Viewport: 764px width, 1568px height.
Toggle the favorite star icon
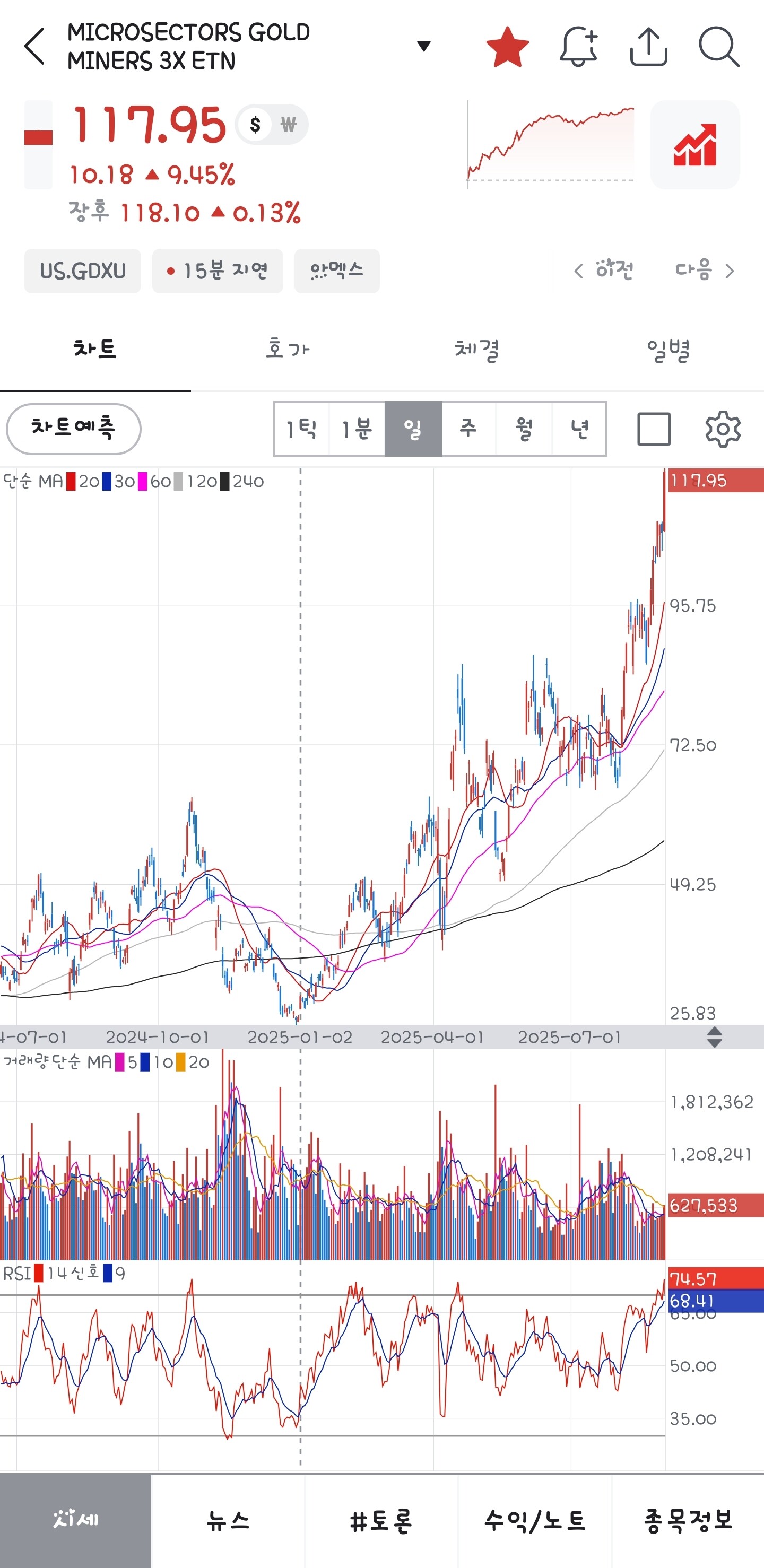[507, 46]
